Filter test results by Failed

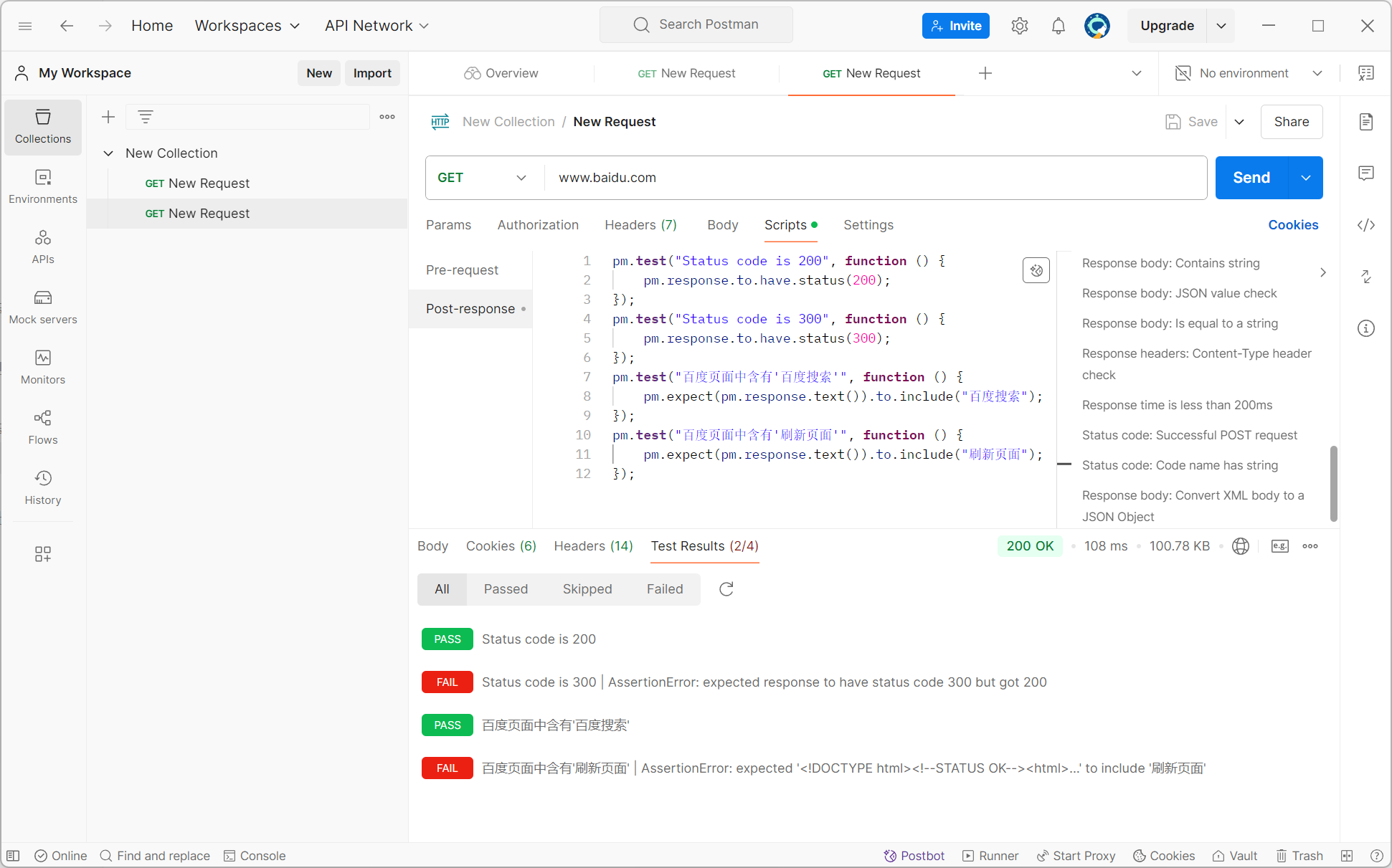pyautogui.click(x=665, y=589)
